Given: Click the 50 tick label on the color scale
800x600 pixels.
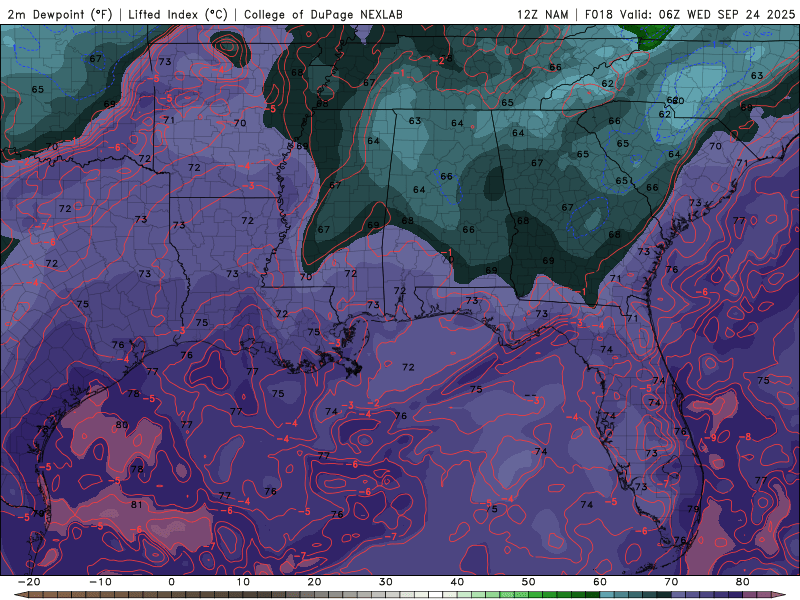Looking at the screenshot, I should (x=529, y=582).
